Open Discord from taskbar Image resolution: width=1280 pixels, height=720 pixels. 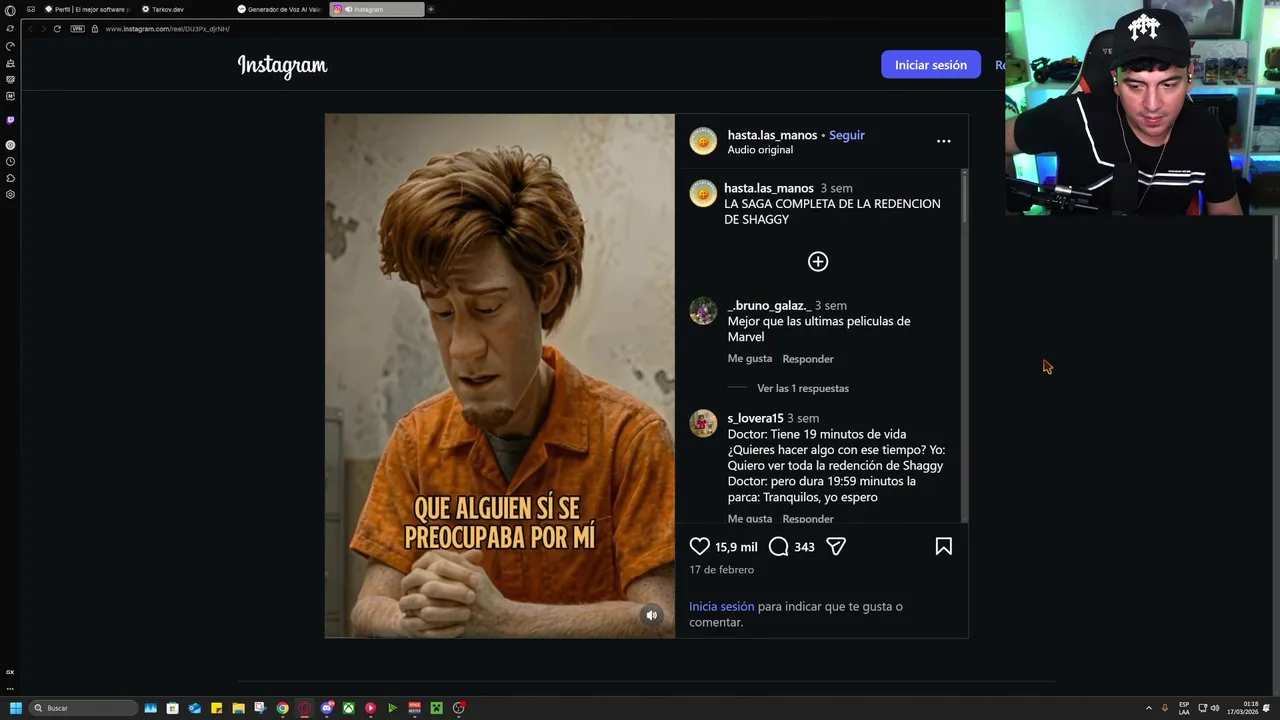click(x=327, y=708)
